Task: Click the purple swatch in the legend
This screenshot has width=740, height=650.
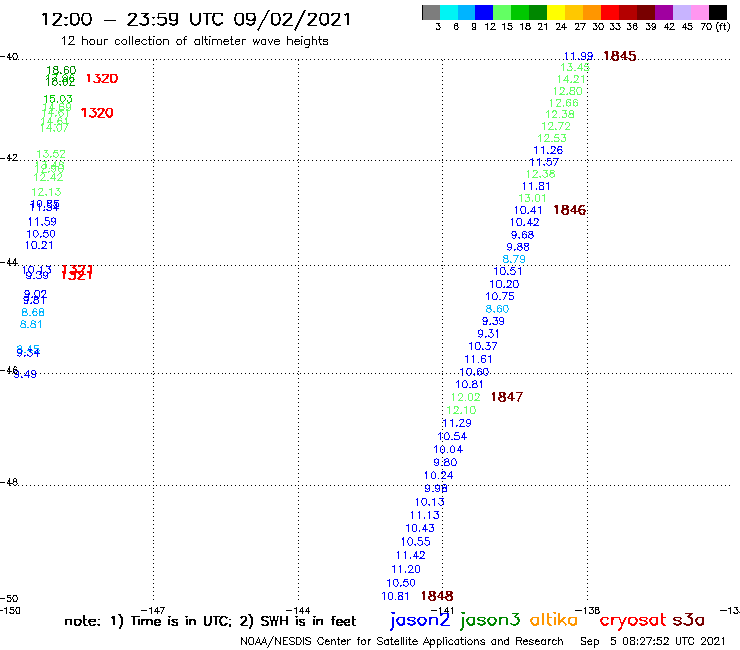Action: [664, 12]
